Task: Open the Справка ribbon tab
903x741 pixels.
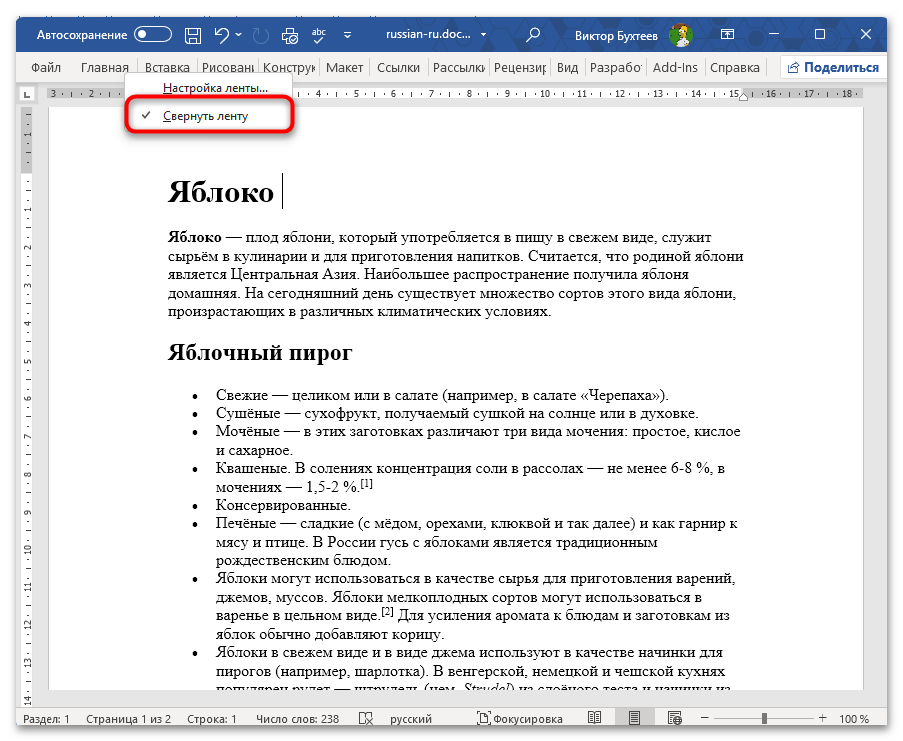Action: 735,67
